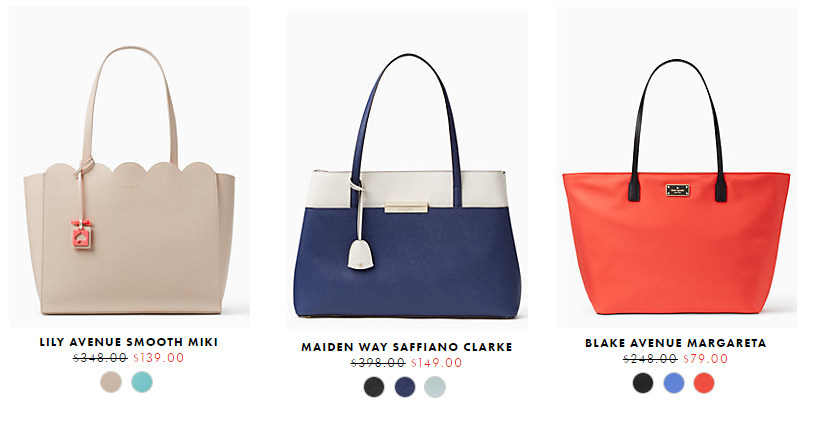Choose navy swatch under Maiden Way Clarke
Image resolution: width=816 pixels, height=432 pixels.
coord(405,387)
